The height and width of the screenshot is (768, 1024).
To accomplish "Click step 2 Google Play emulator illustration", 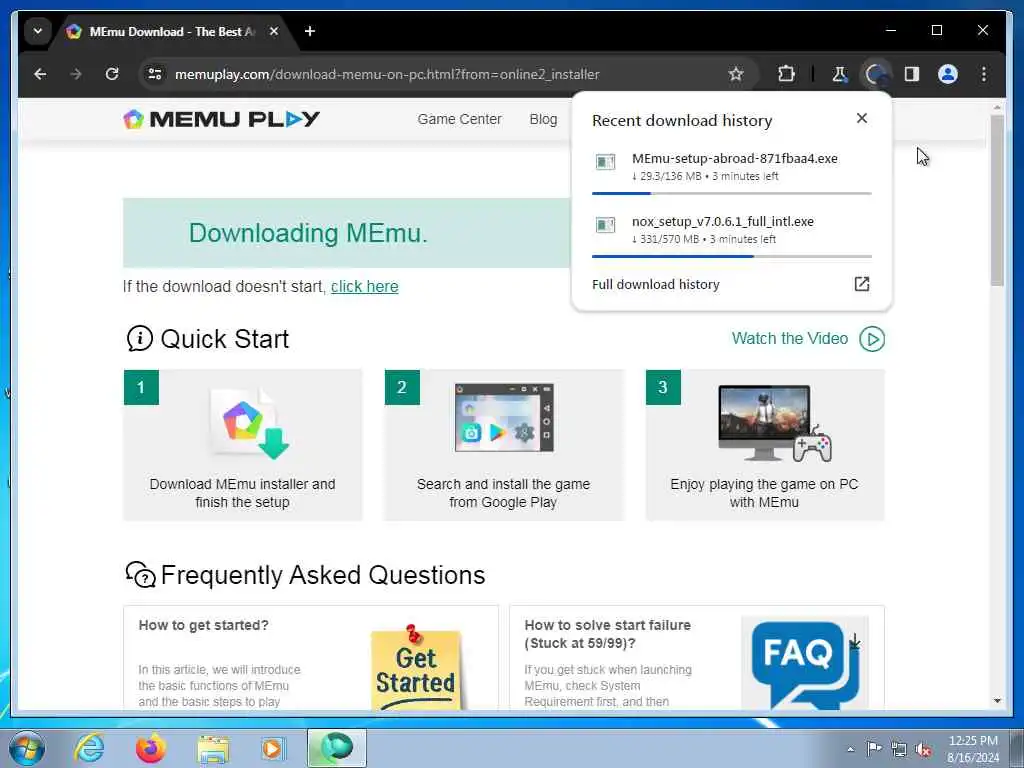I will pyautogui.click(x=504, y=418).
